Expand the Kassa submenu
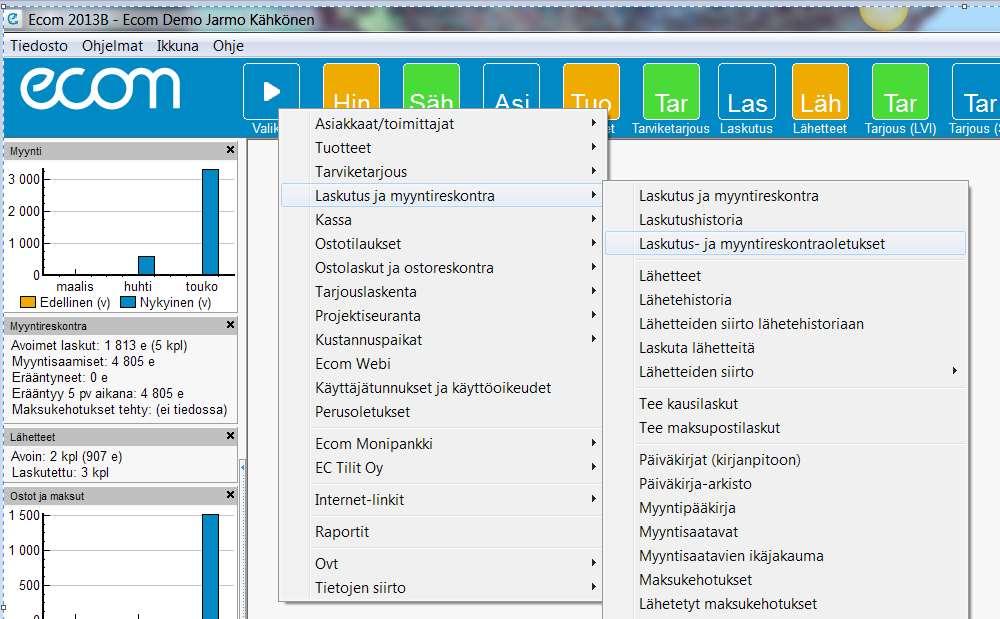The image size is (1000, 619). (442, 220)
